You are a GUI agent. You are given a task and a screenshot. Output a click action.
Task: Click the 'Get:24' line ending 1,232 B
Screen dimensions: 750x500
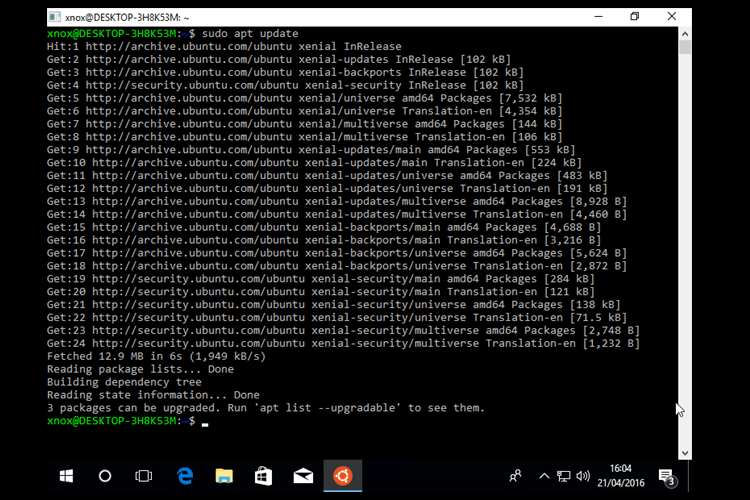[x=343, y=344]
